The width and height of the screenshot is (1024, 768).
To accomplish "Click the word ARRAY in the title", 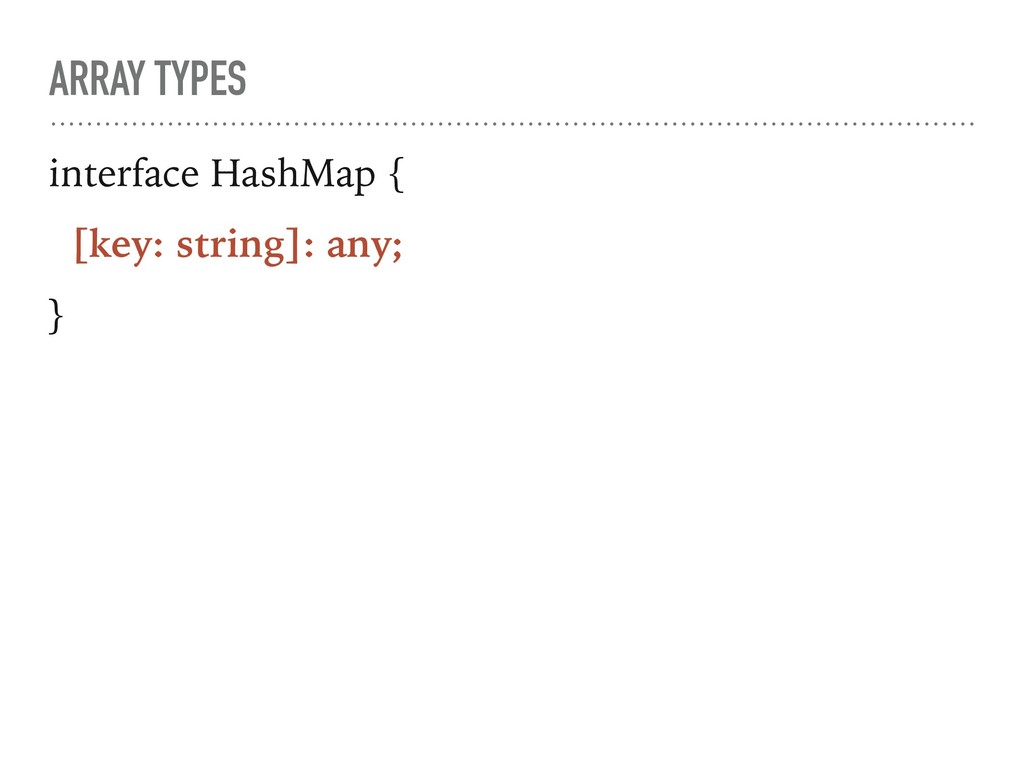I will click(97, 78).
